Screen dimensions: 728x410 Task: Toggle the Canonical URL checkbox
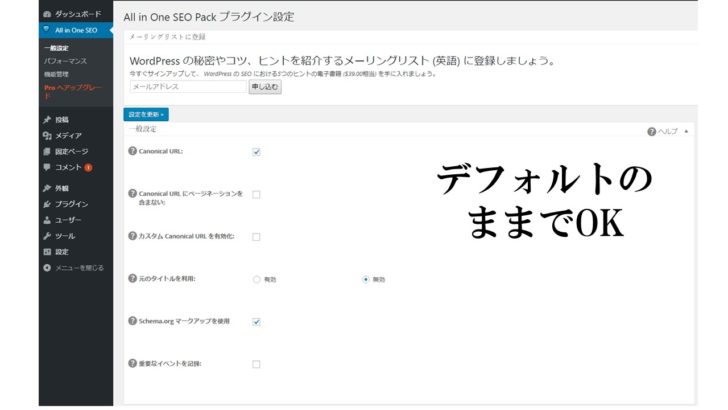tap(256, 152)
